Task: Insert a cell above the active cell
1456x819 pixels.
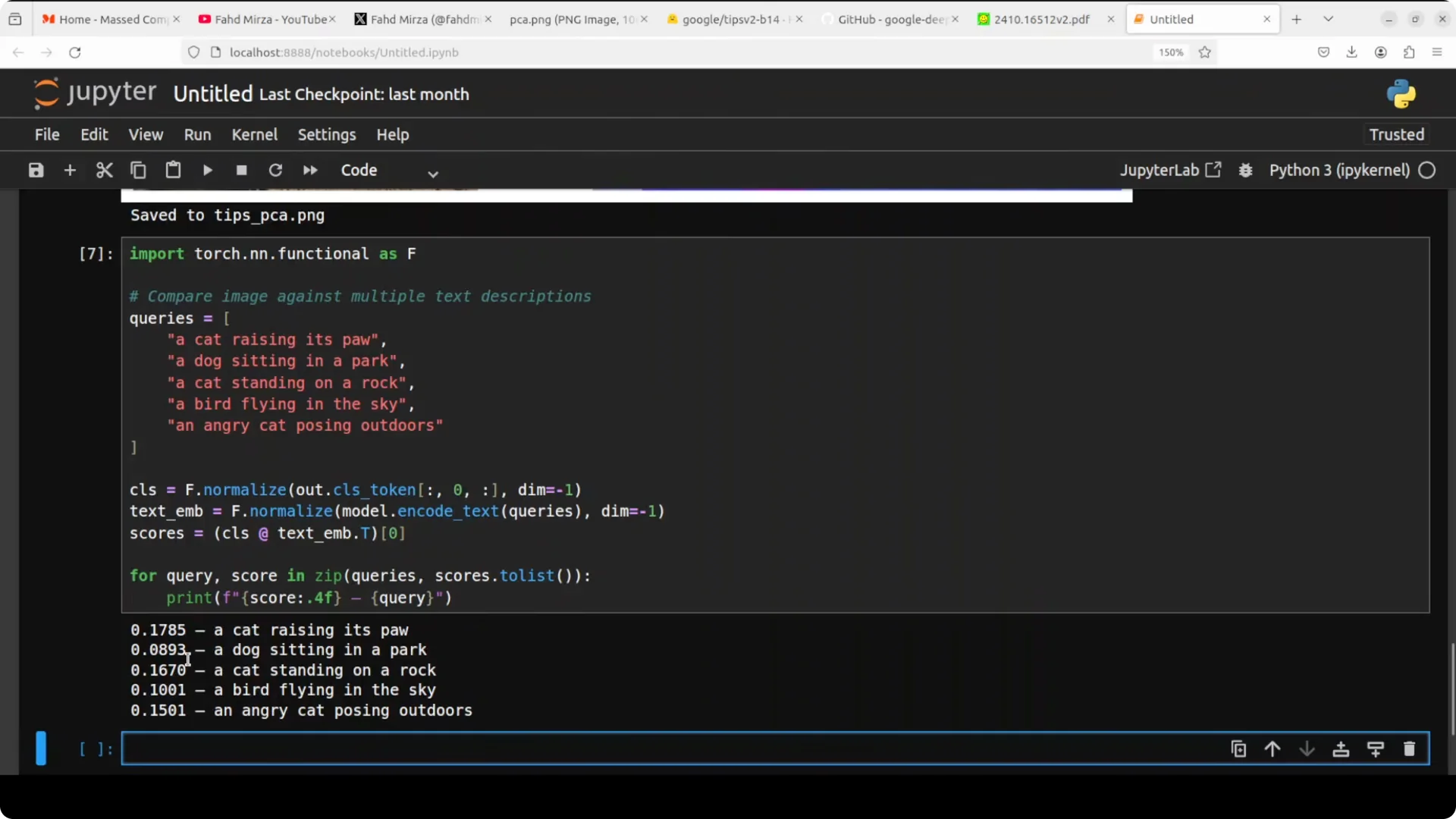Action: click(1341, 749)
